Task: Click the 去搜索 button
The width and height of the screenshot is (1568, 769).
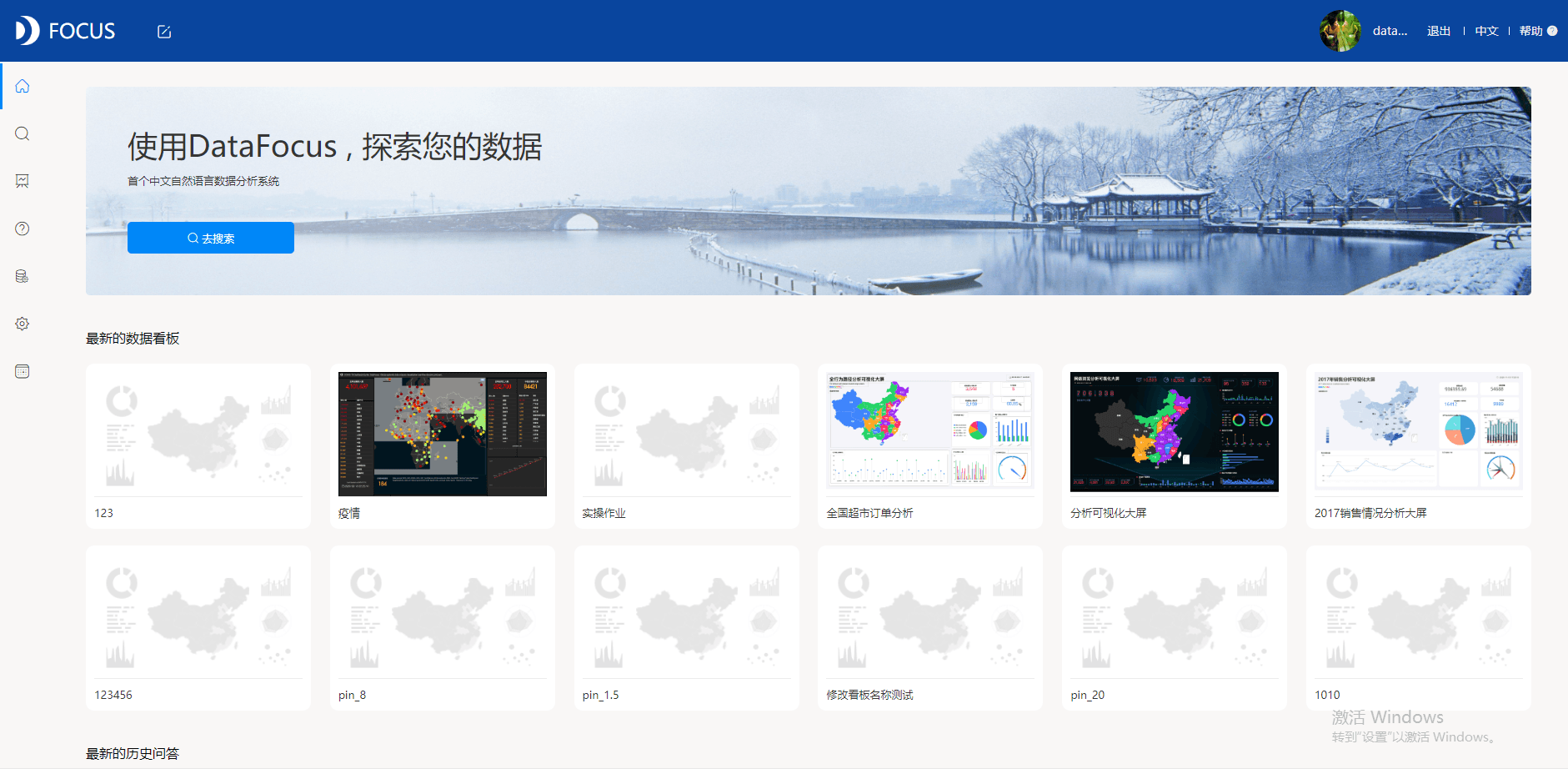Action: (x=211, y=238)
